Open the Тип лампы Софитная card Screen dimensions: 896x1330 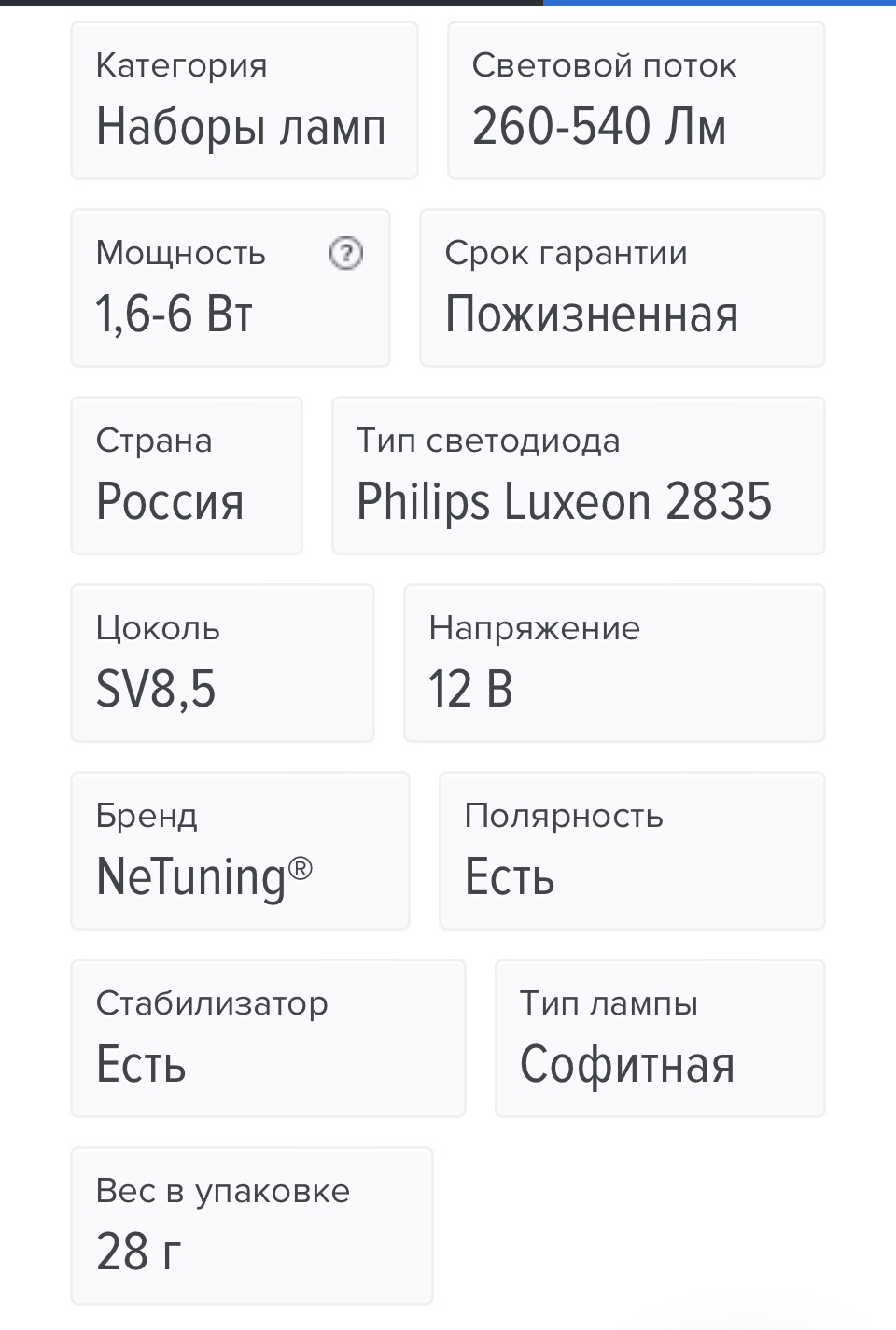(x=660, y=1039)
